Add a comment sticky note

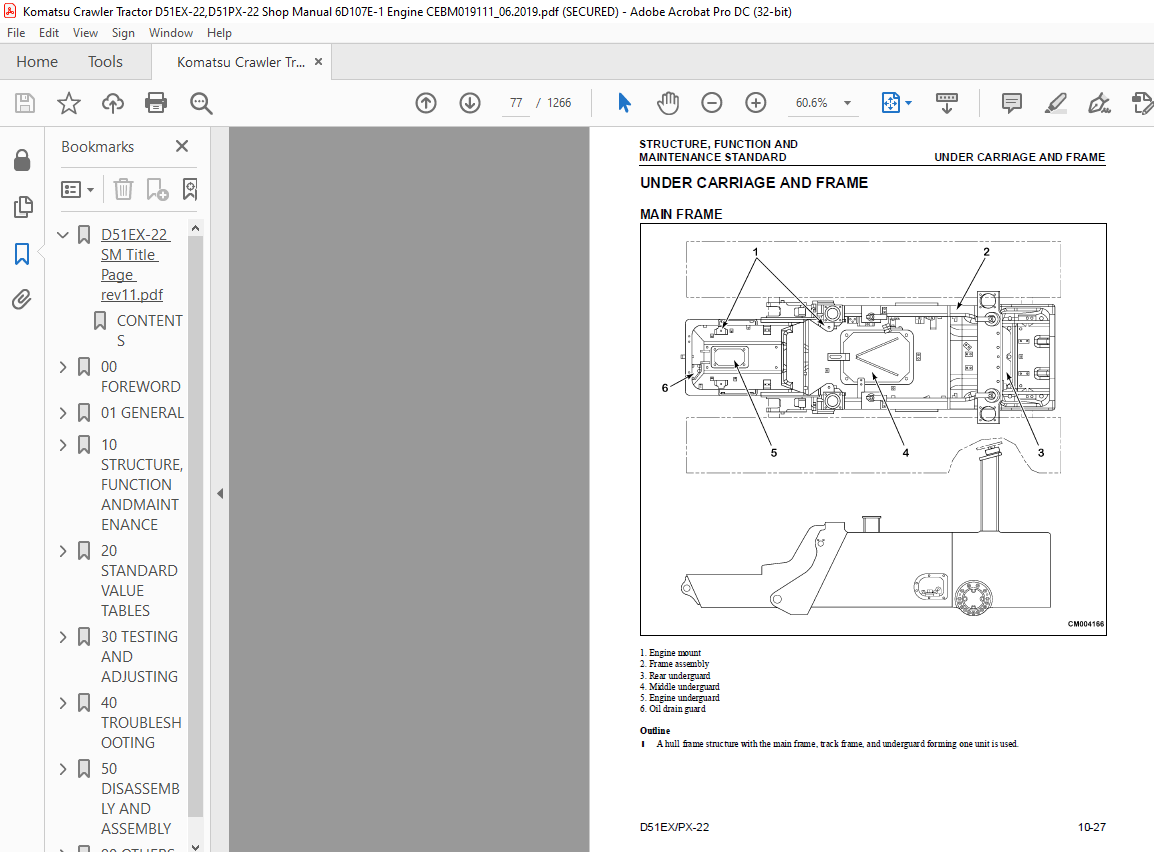click(x=1012, y=103)
